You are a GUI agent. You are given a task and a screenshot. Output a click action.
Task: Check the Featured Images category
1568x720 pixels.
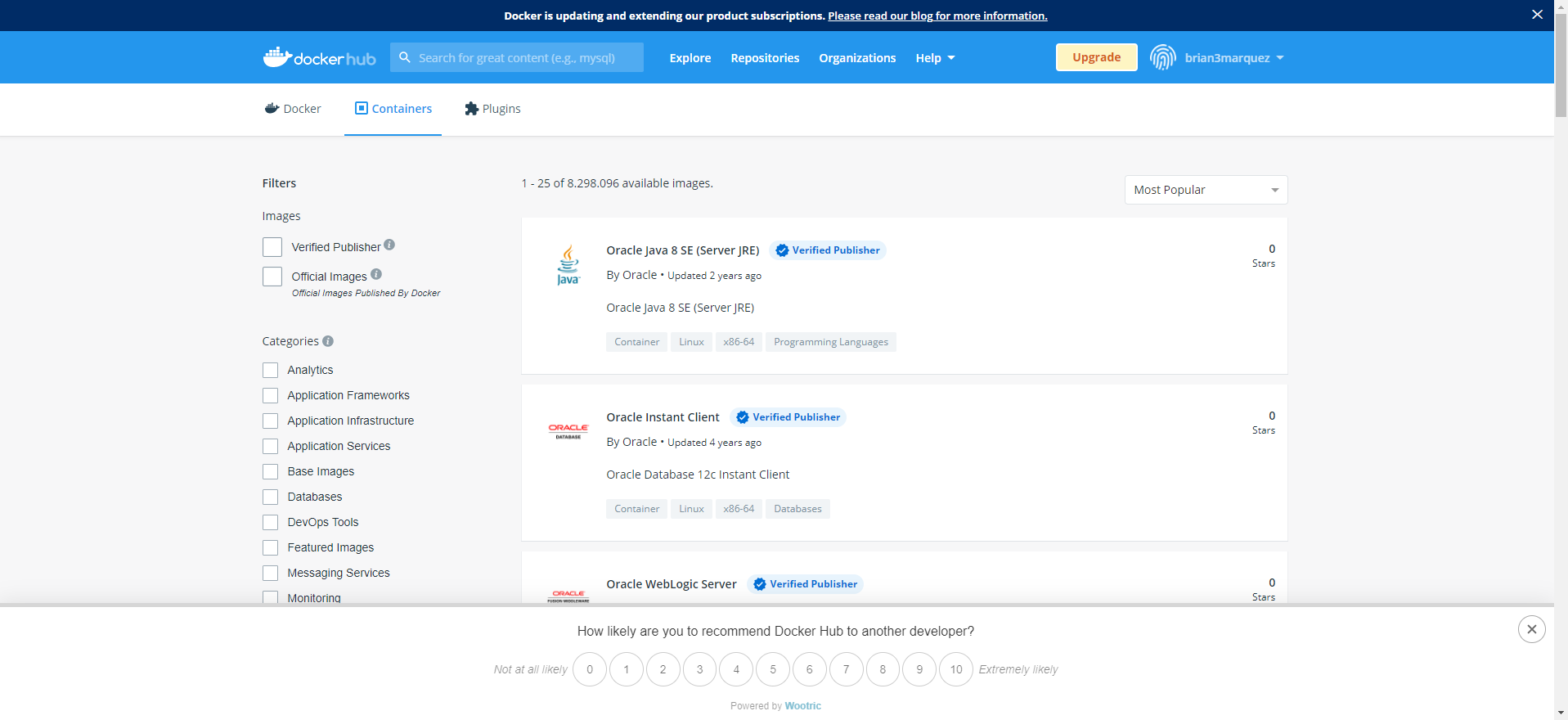coord(270,548)
